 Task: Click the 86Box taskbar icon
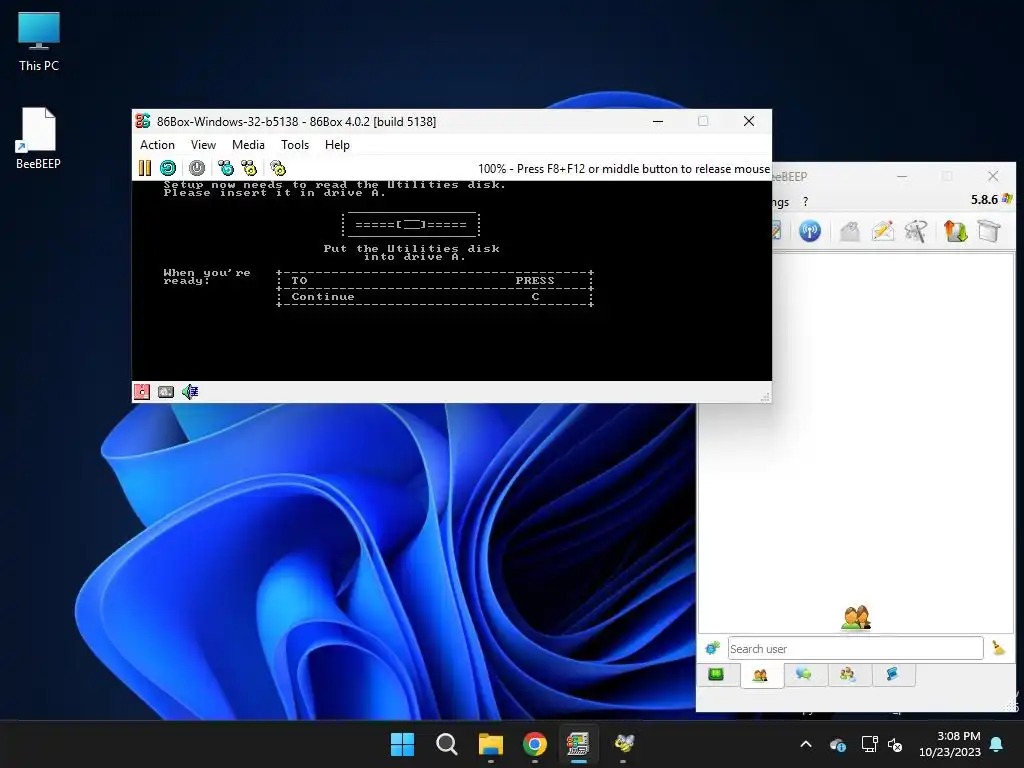click(579, 744)
